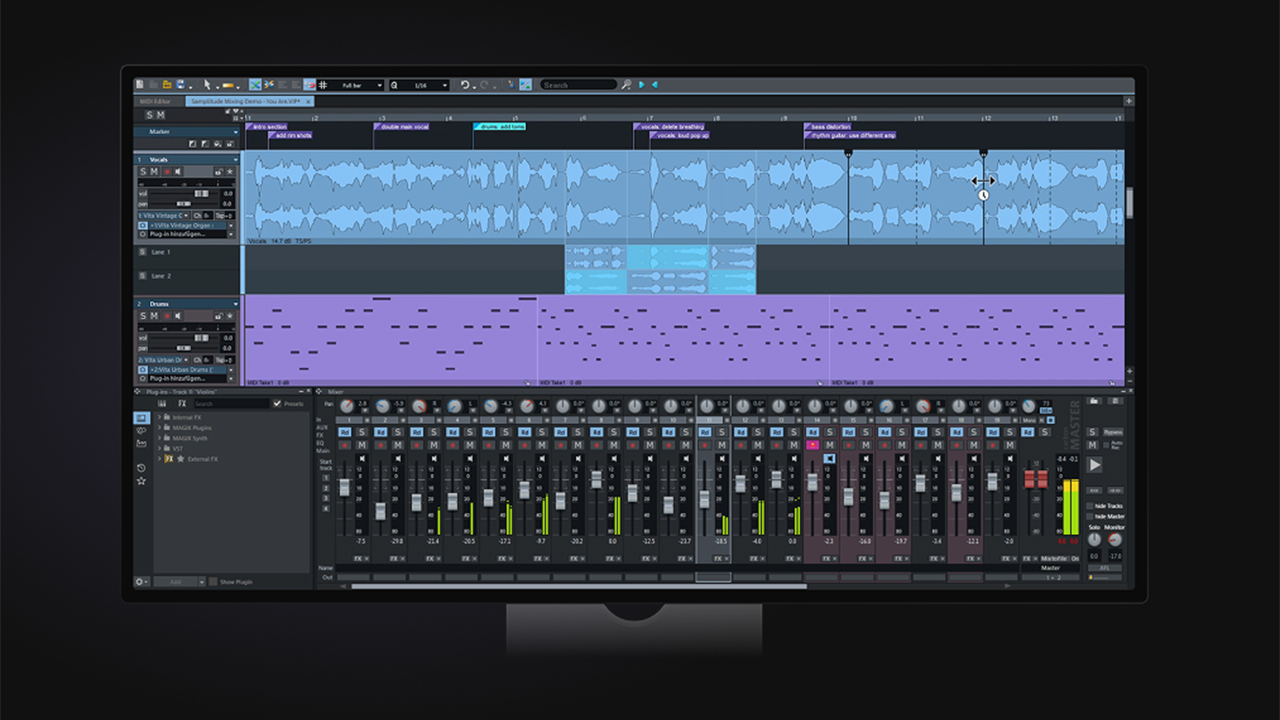This screenshot has width=1280, height=720.
Task: Solo the Drums track
Action: [x=143, y=316]
